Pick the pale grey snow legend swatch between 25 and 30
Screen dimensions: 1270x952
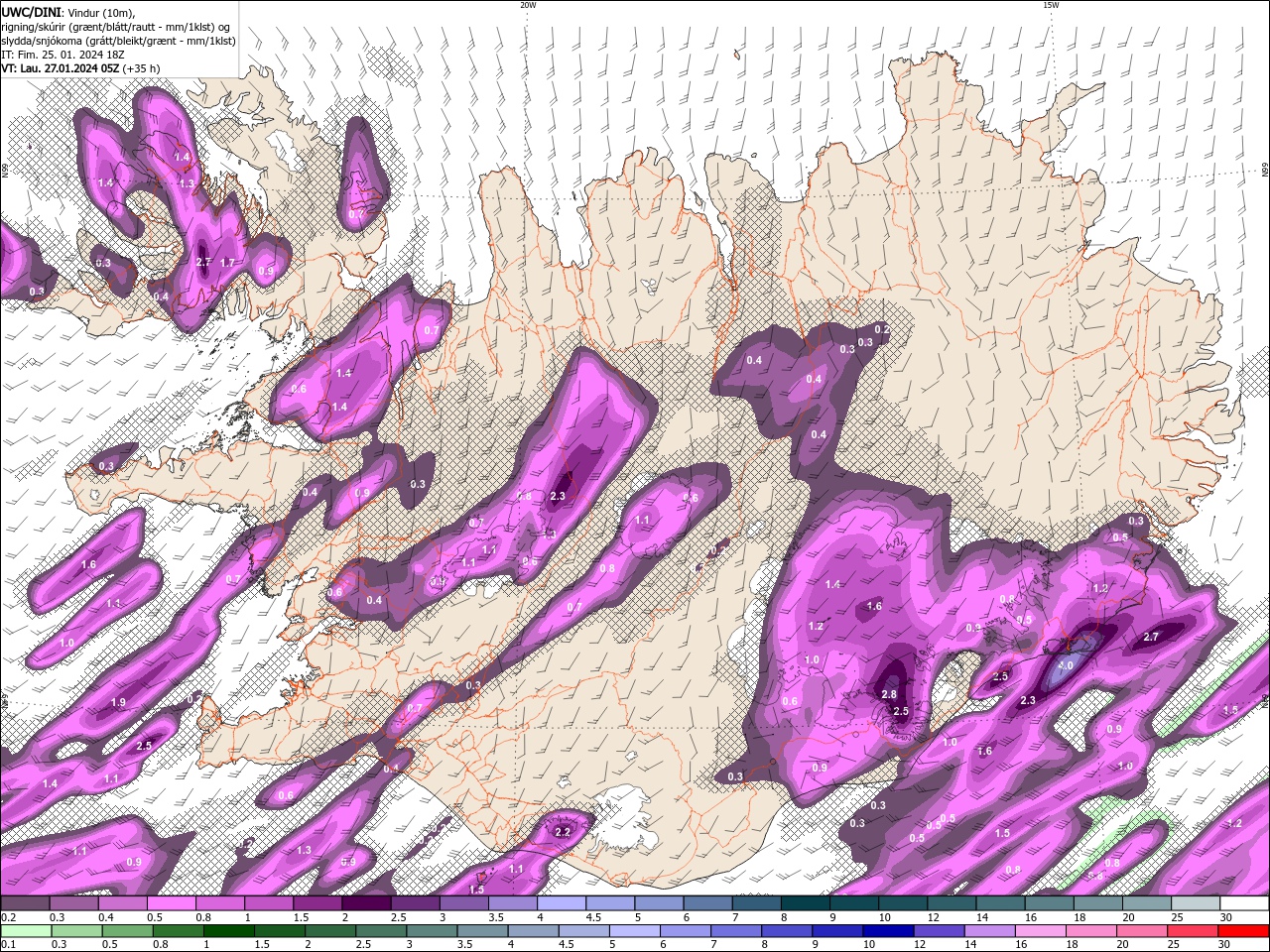[x=1197, y=903]
